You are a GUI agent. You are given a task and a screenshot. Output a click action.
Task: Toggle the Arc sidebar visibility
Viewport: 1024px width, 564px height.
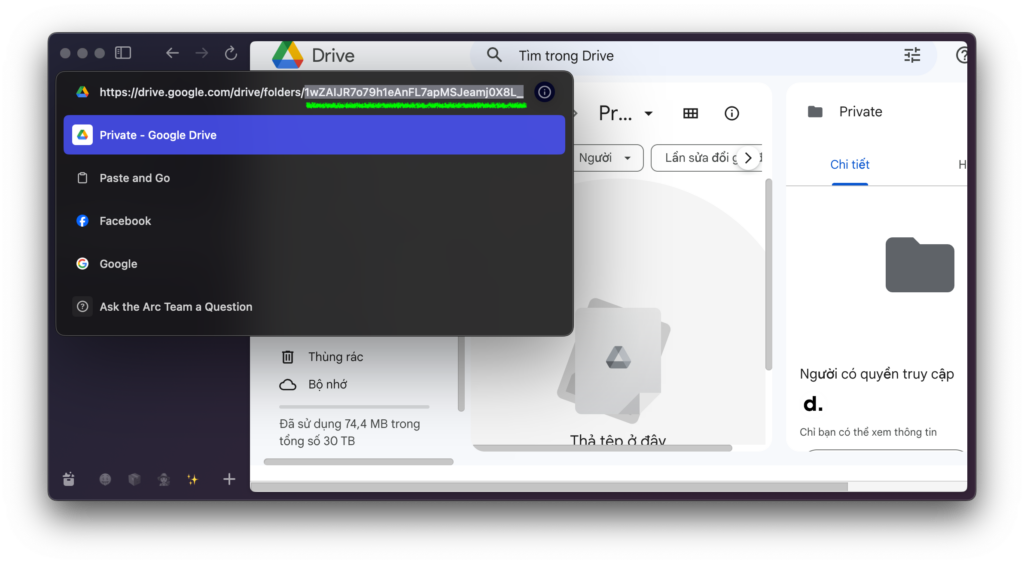point(123,53)
